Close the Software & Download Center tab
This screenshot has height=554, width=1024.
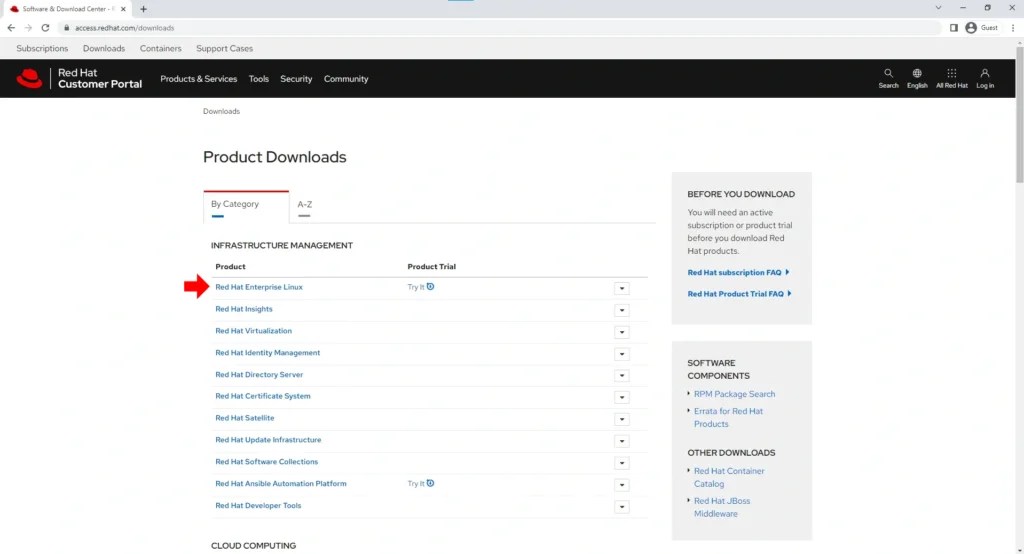tap(123, 9)
